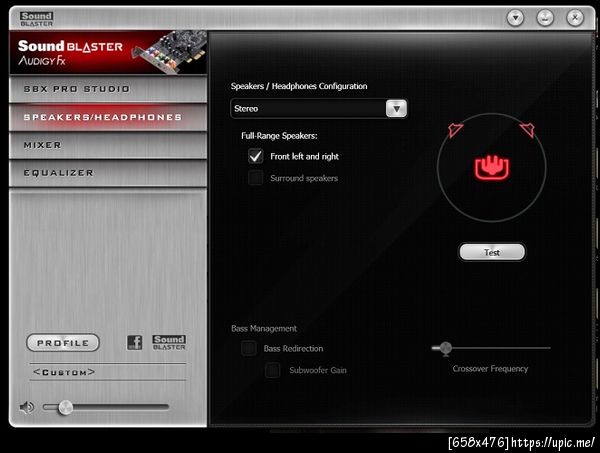Uncheck Front left and right speakers
The height and width of the screenshot is (453, 600).
(256, 156)
